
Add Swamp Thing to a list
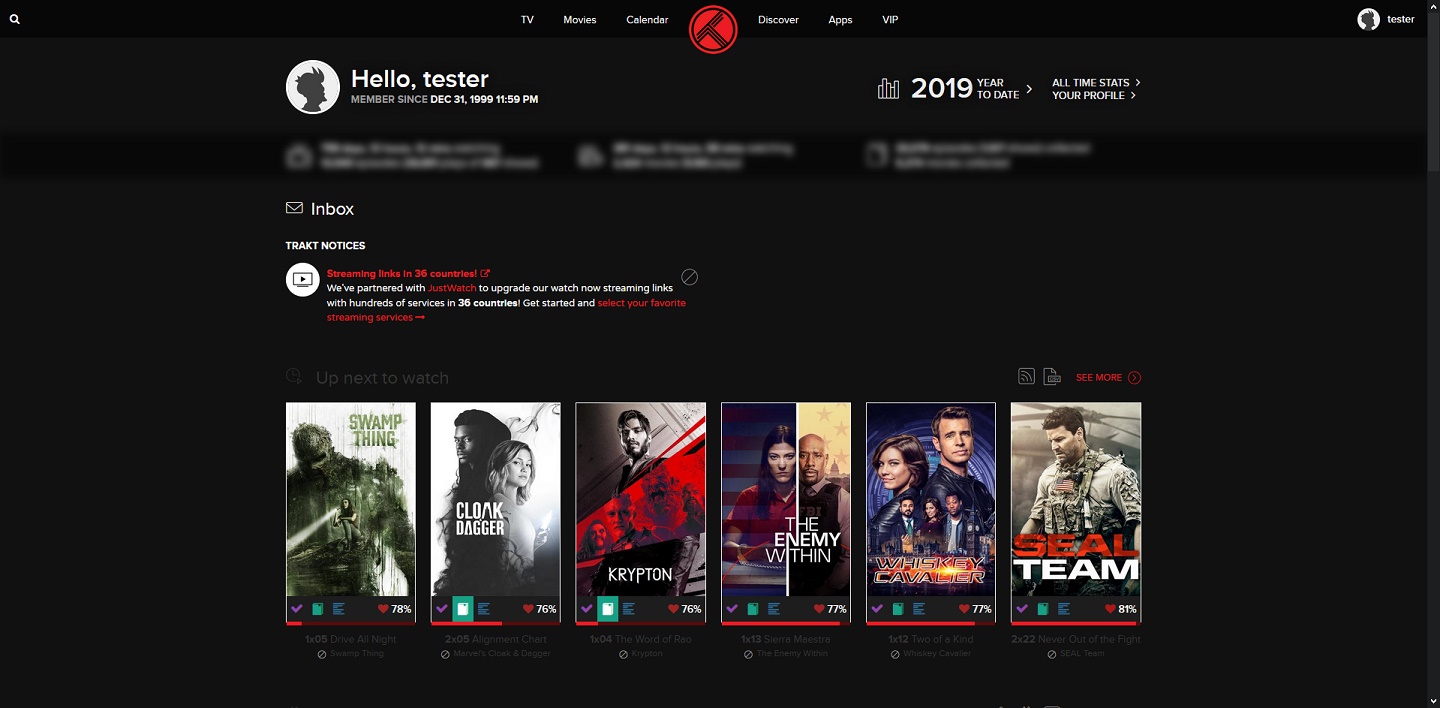coord(339,608)
